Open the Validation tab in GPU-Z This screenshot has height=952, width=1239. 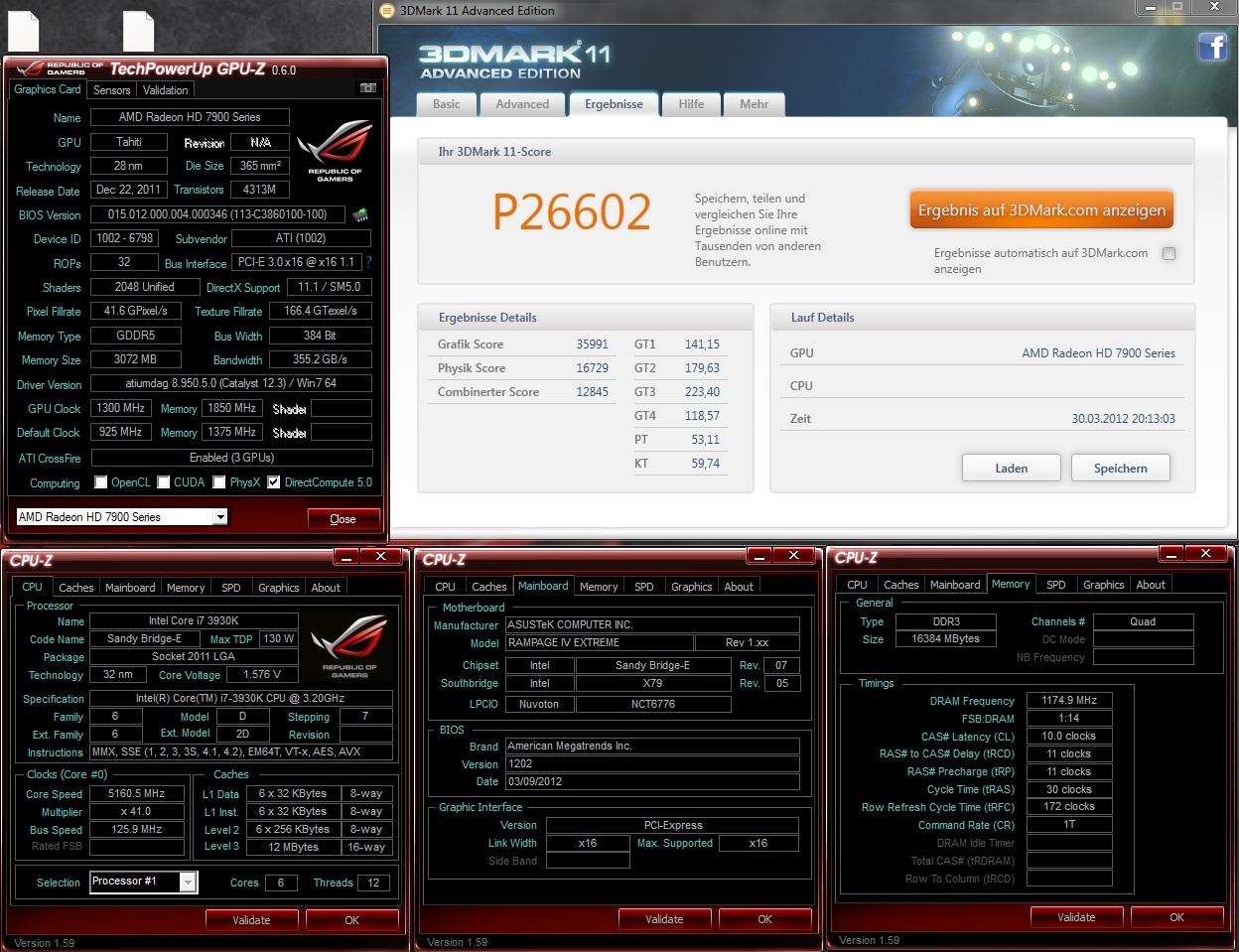[166, 89]
